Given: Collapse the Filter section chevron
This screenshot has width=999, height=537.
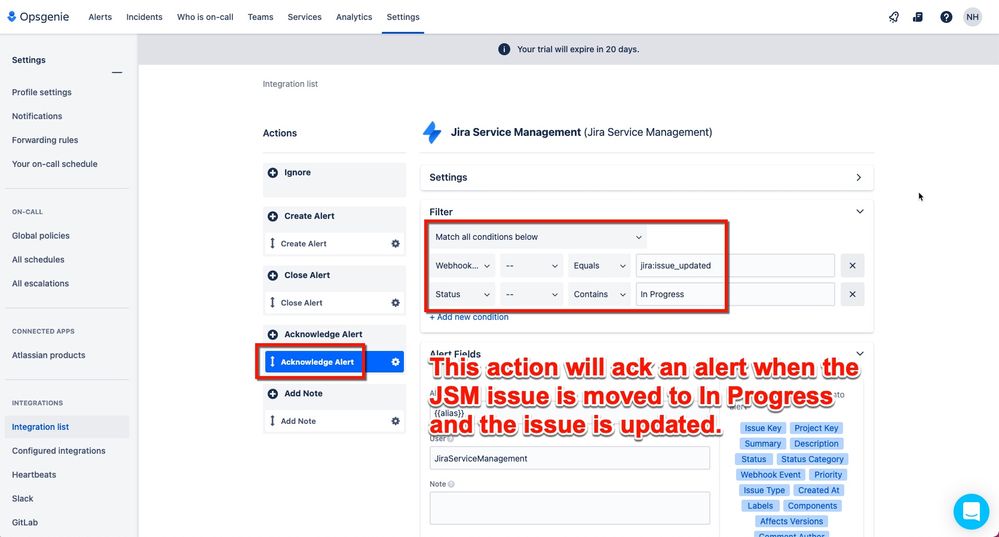Looking at the screenshot, I should (x=859, y=211).
